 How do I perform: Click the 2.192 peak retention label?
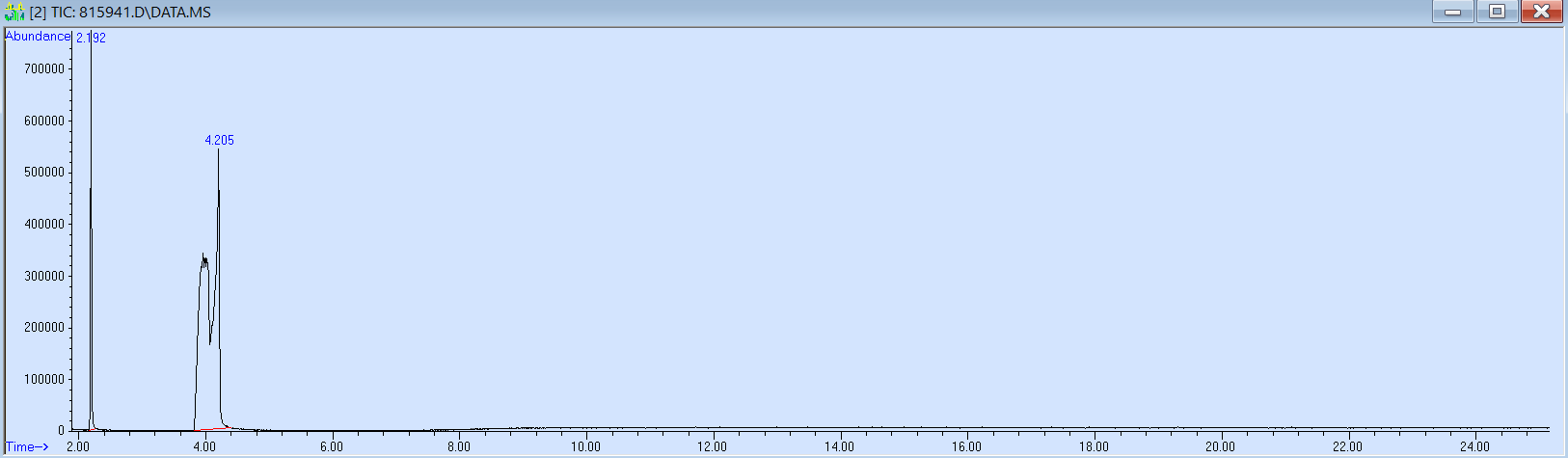click(91, 39)
